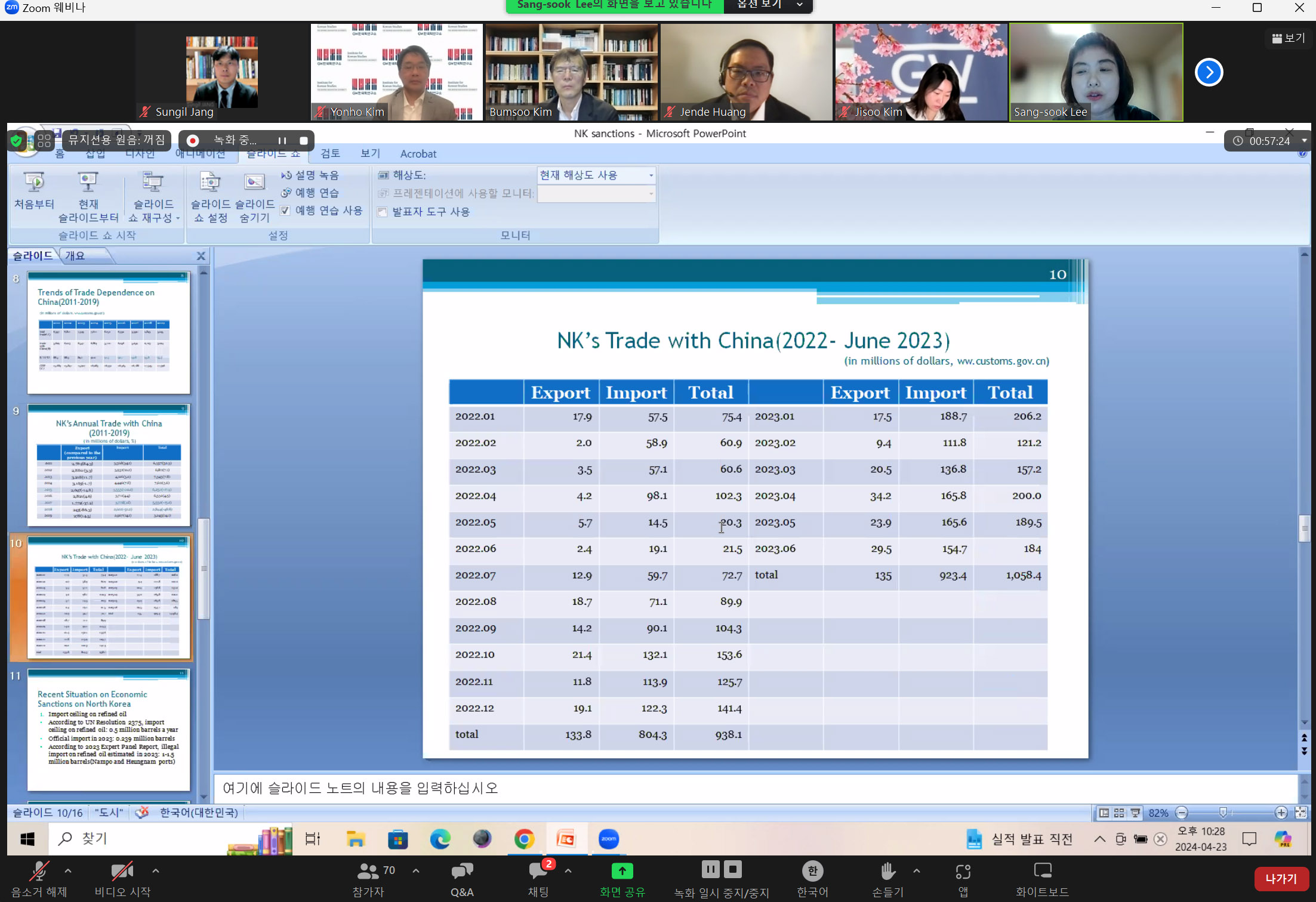The image size is (1316, 902).
Task: Open the 현재 해상도 사용 resolution dropdown
Action: click(651, 175)
